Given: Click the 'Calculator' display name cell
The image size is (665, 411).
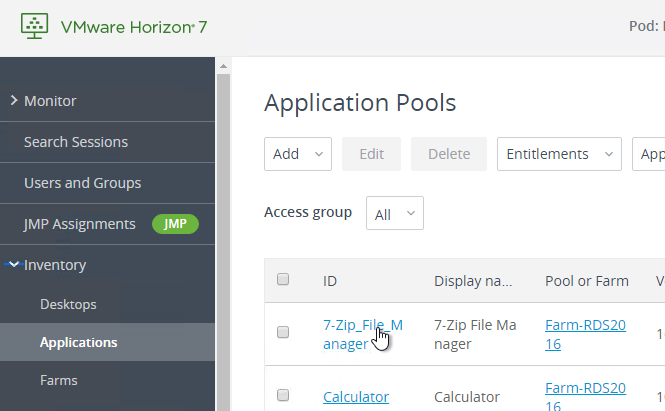Looking at the screenshot, I should [467, 397].
